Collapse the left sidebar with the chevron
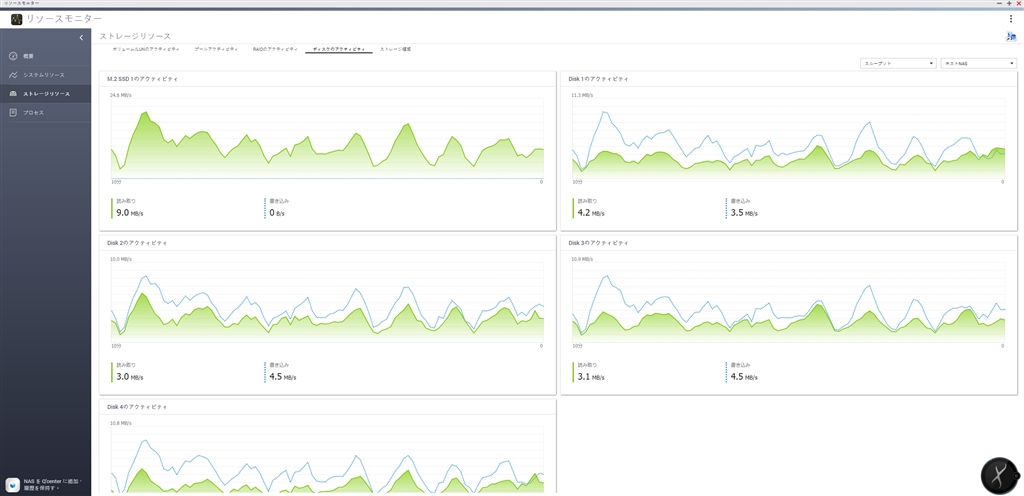Viewport: 1024px width, 496px height. coord(81,37)
